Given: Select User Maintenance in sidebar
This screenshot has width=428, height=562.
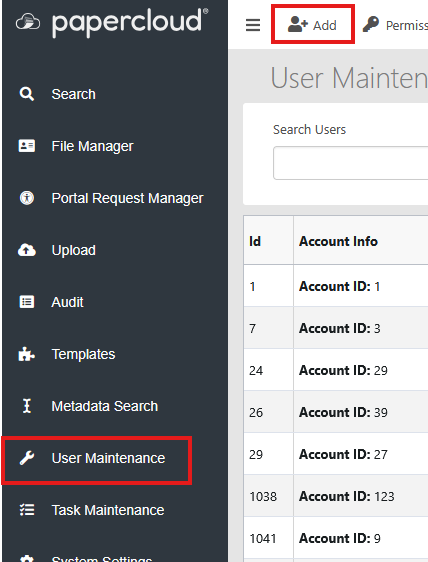Looking at the screenshot, I should 108,458.
